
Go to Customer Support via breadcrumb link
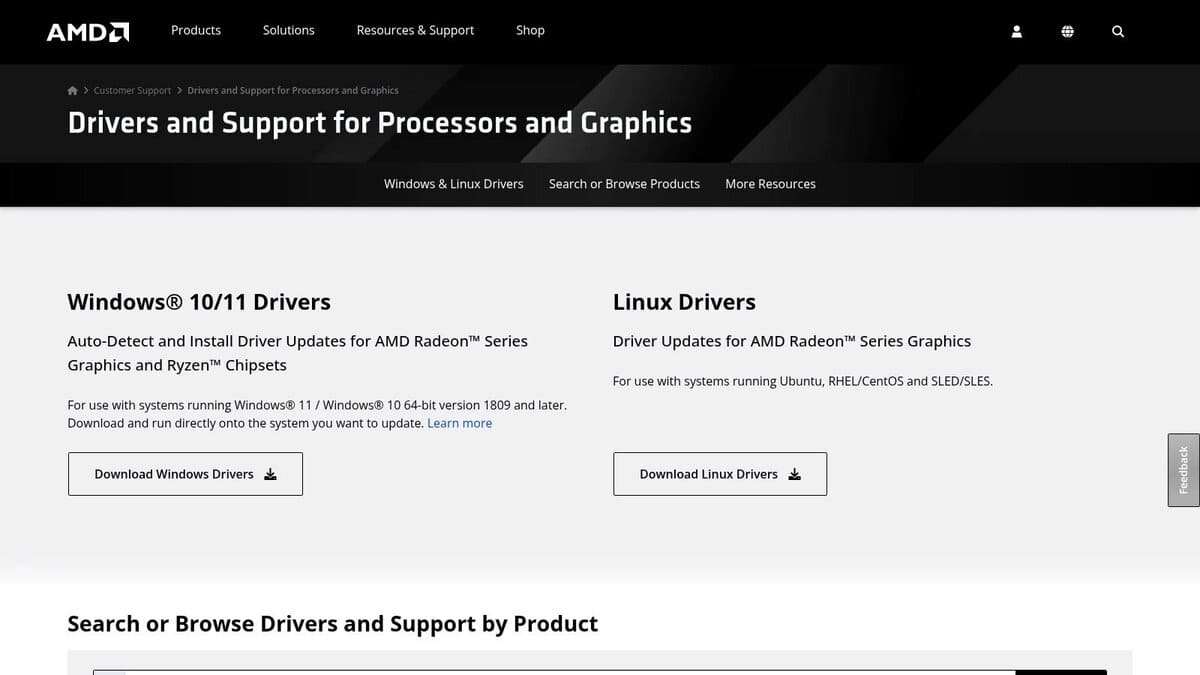pyautogui.click(x=131, y=90)
